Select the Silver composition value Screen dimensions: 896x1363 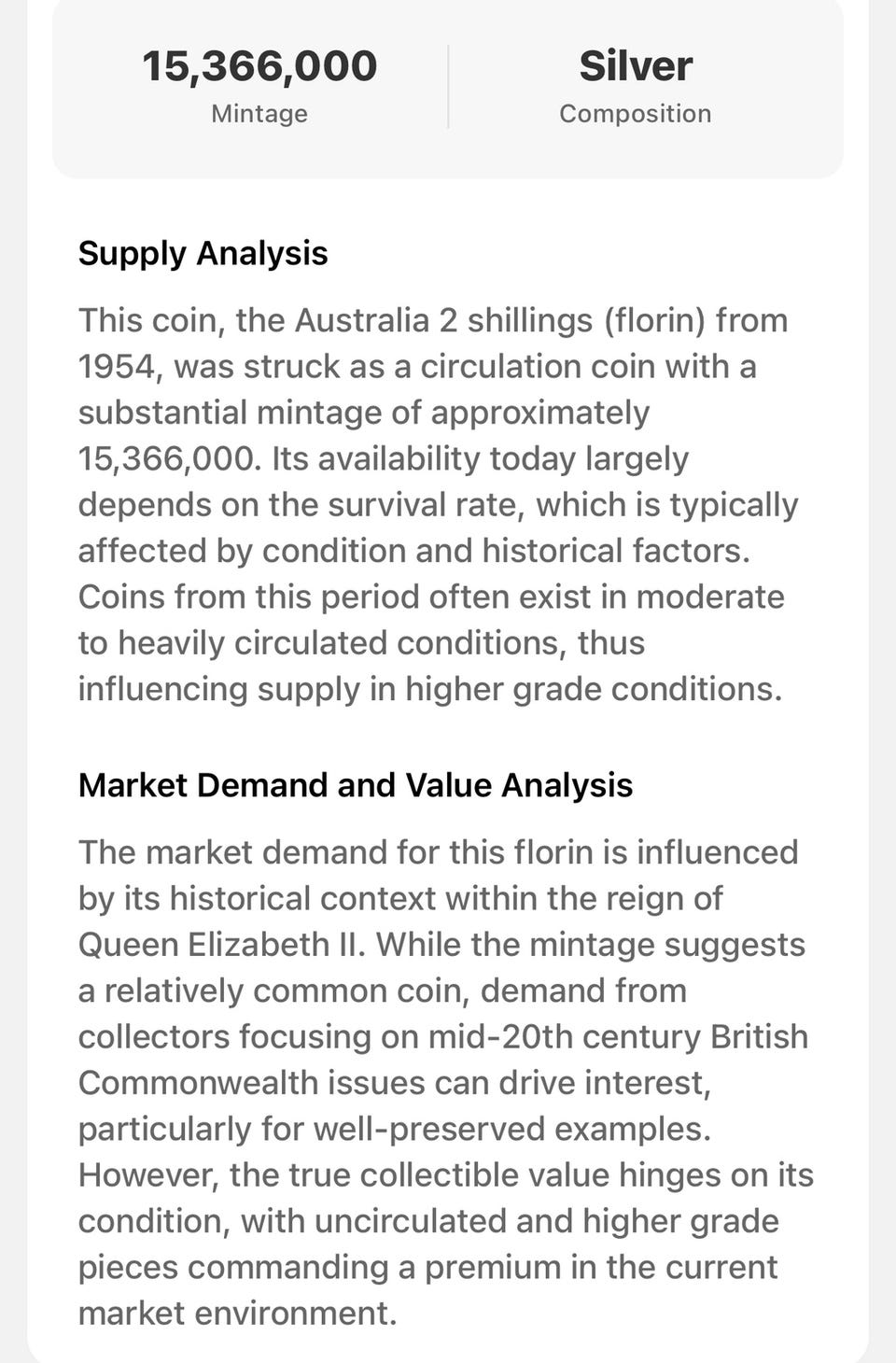(x=635, y=66)
